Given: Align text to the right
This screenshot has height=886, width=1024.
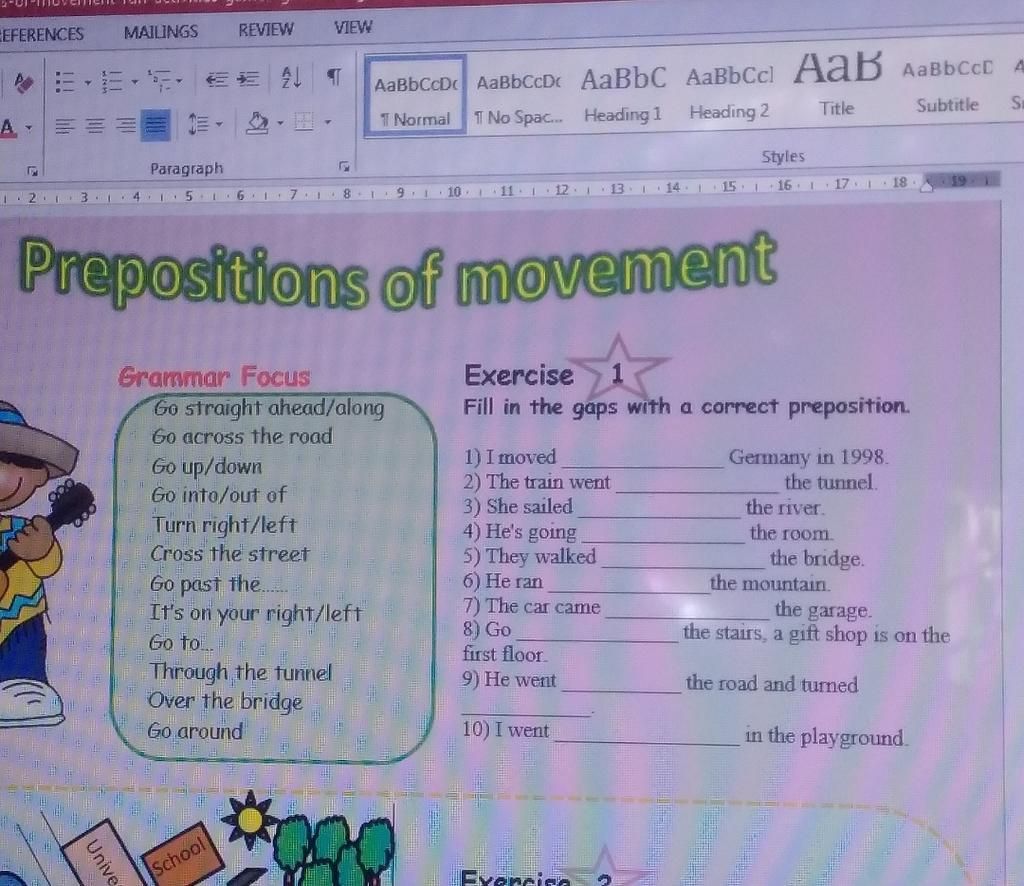Looking at the screenshot, I should (125, 124).
